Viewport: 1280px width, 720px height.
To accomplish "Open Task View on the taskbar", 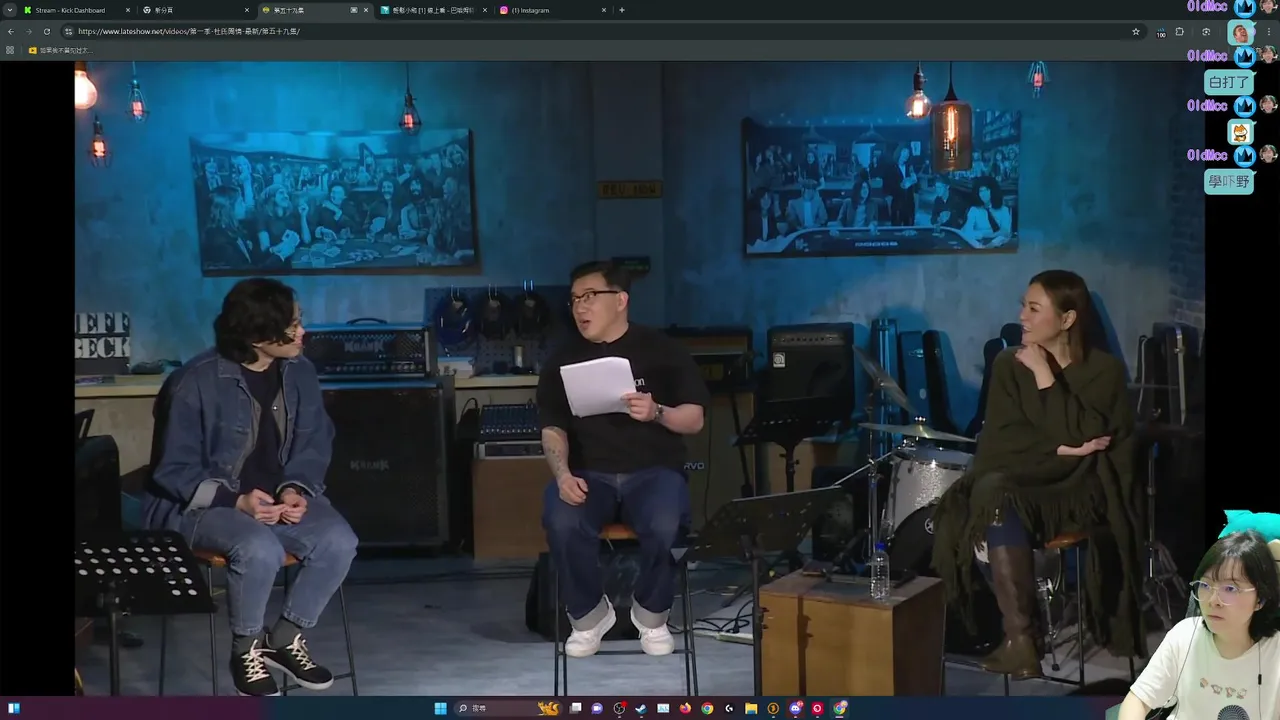I will [575, 708].
